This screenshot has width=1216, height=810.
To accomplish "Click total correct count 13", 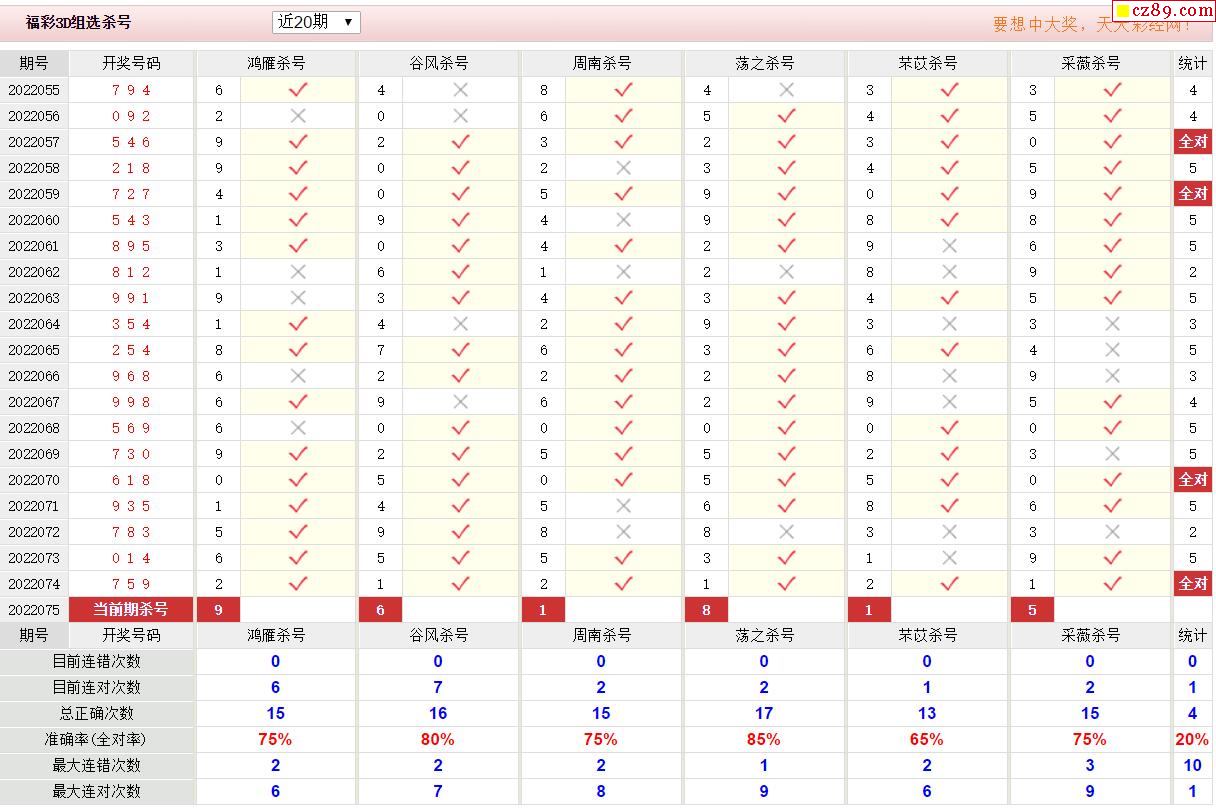I will (x=927, y=714).
